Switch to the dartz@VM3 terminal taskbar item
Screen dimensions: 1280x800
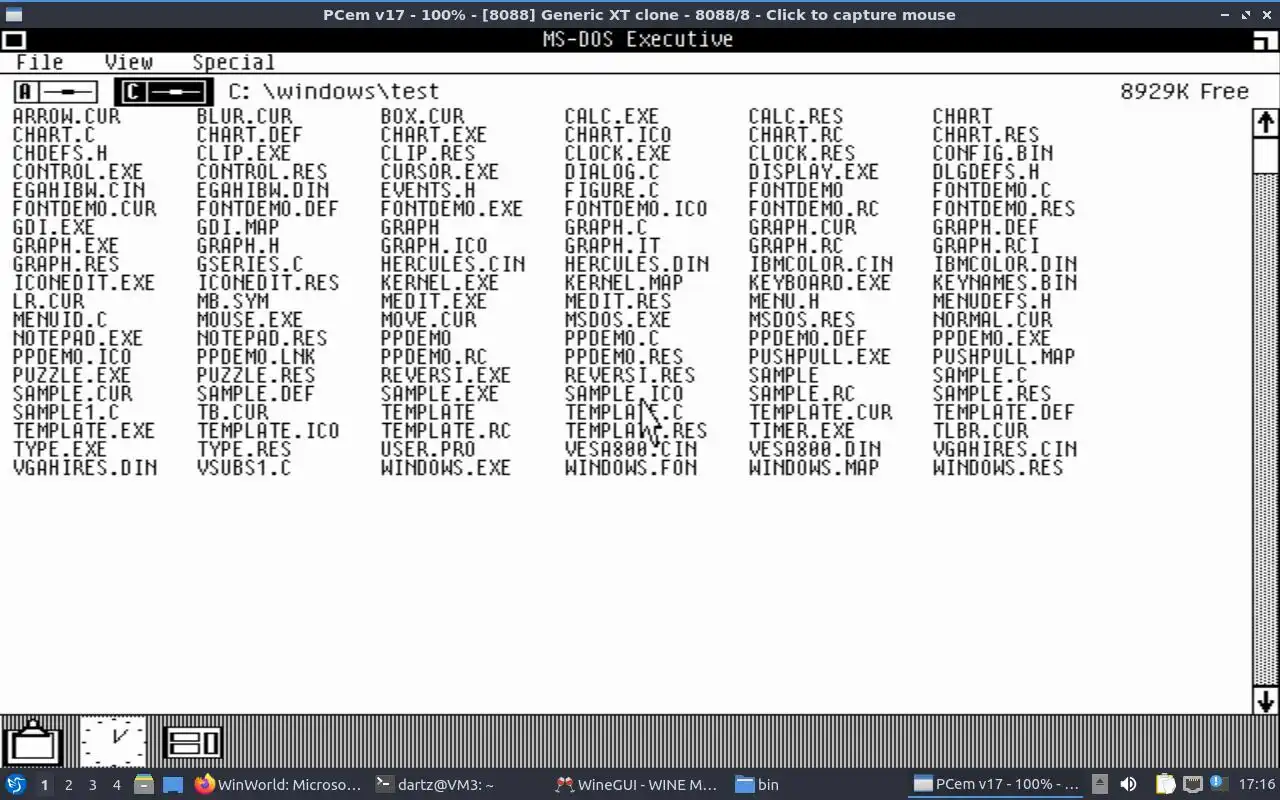435,785
